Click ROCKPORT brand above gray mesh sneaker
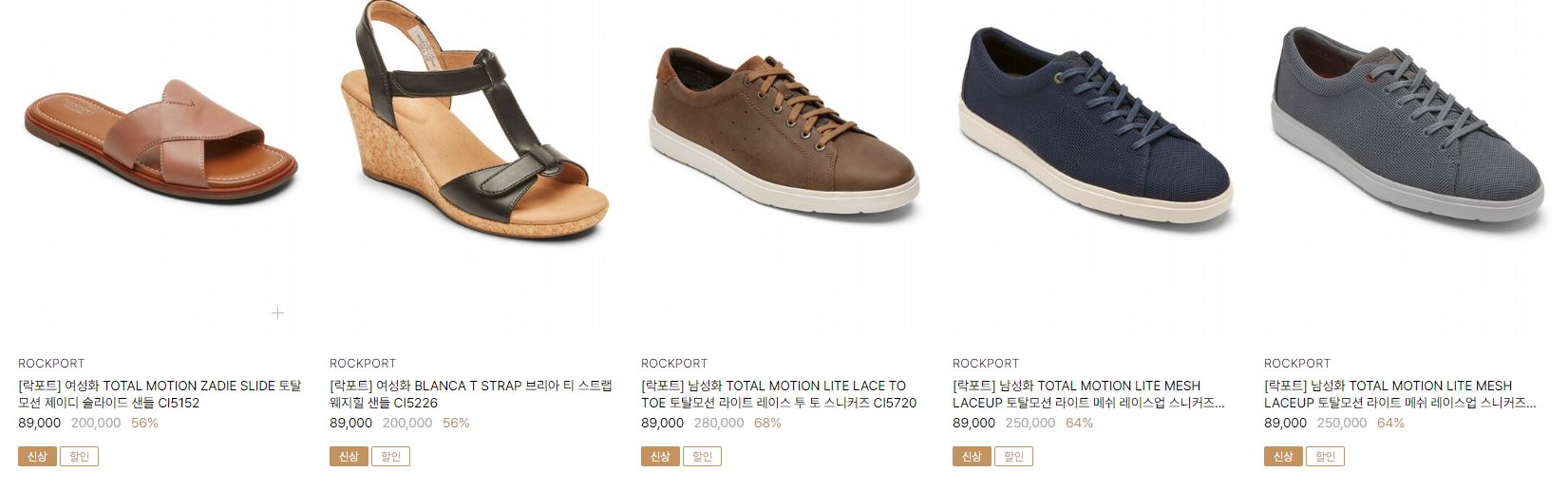Viewport: 1568px width, 491px height. 1297,364
